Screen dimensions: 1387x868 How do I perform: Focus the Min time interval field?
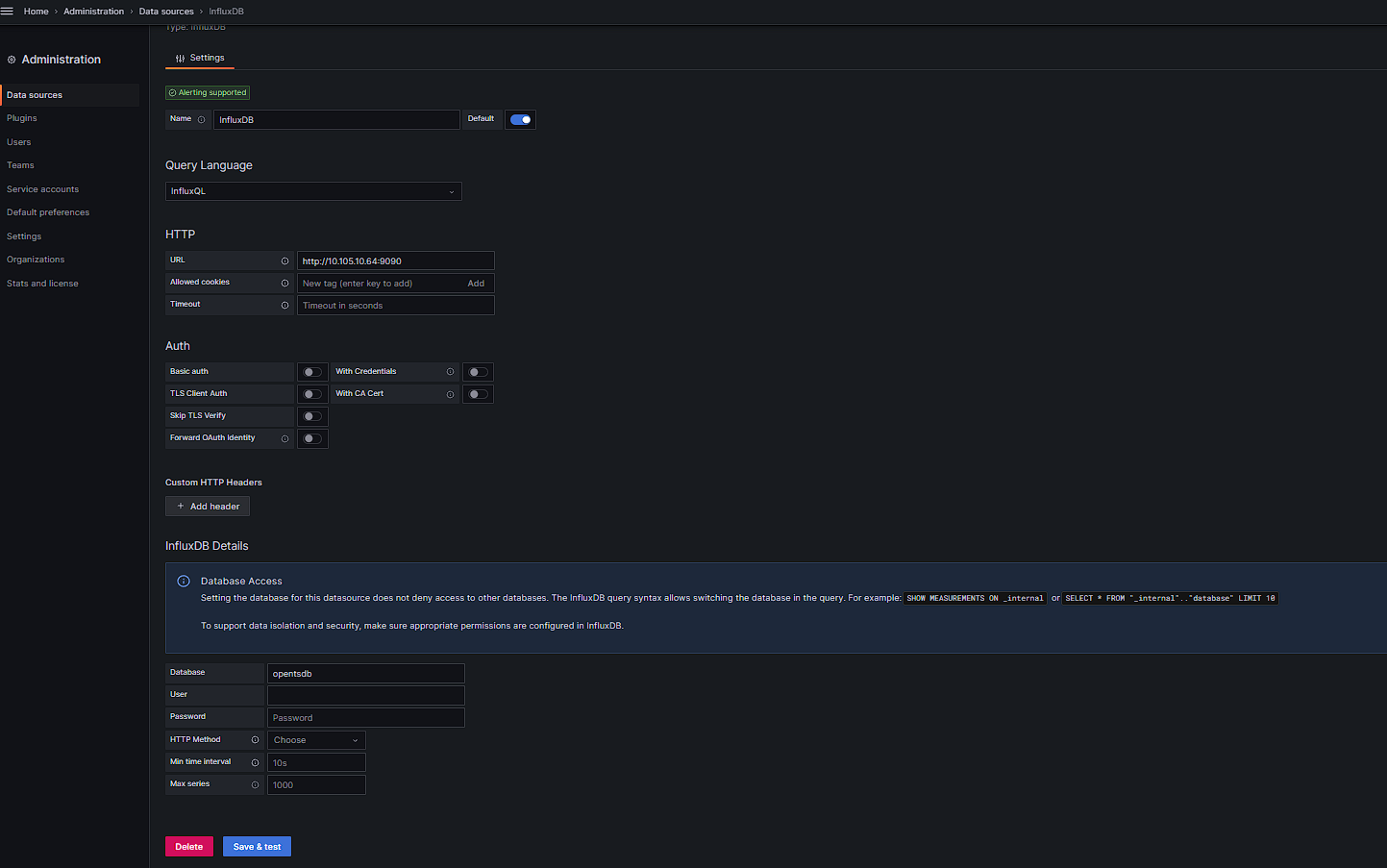click(x=316, y=763)
